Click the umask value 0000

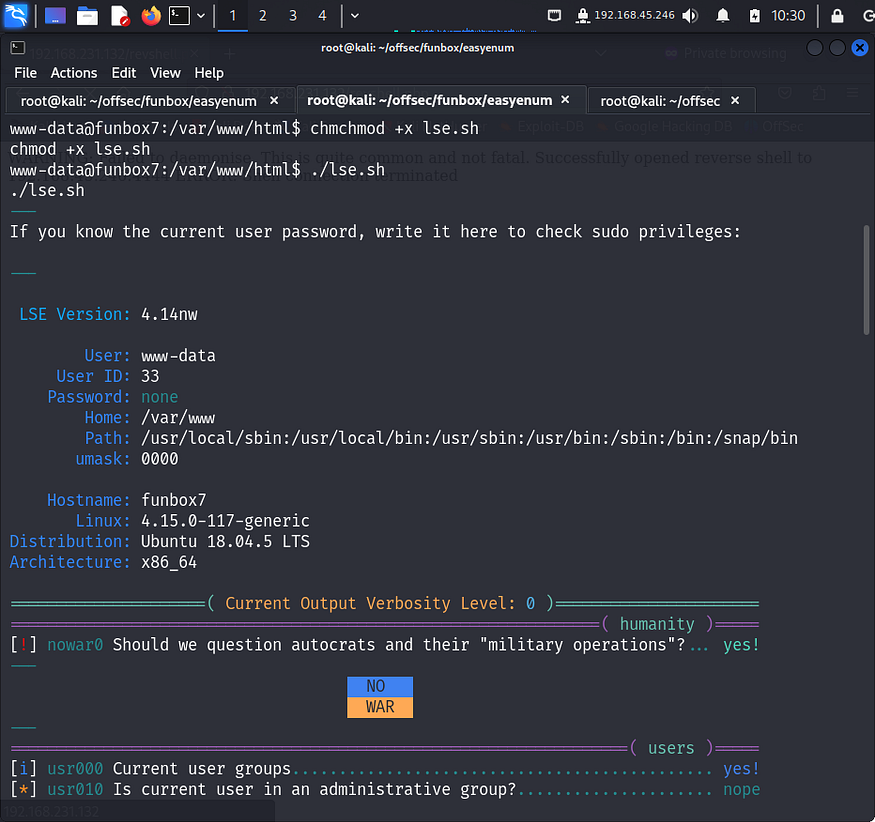160,459
